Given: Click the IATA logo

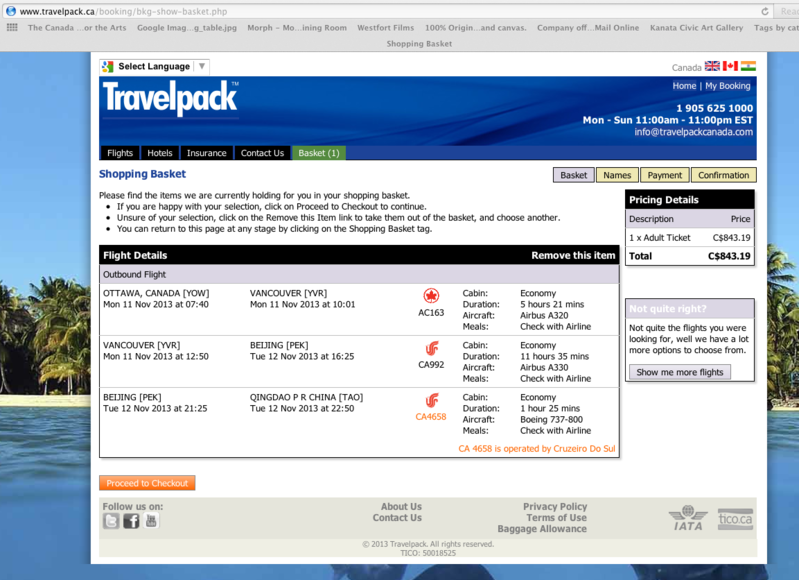Looking at the screenshot, I should point(688,518).
